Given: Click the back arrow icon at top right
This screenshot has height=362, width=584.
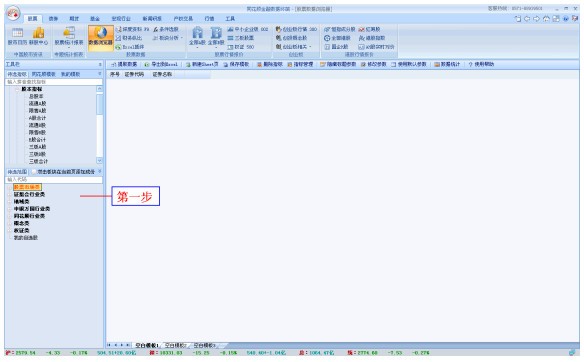Looking at the screenshot, I should (527, 19).
